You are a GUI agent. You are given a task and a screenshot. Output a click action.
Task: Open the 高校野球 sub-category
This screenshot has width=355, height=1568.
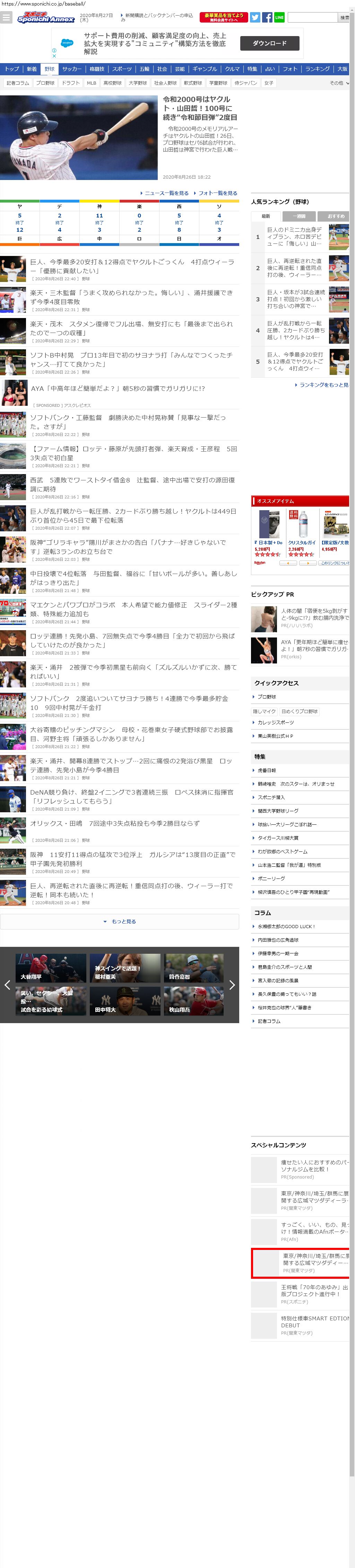click(112, 83)
